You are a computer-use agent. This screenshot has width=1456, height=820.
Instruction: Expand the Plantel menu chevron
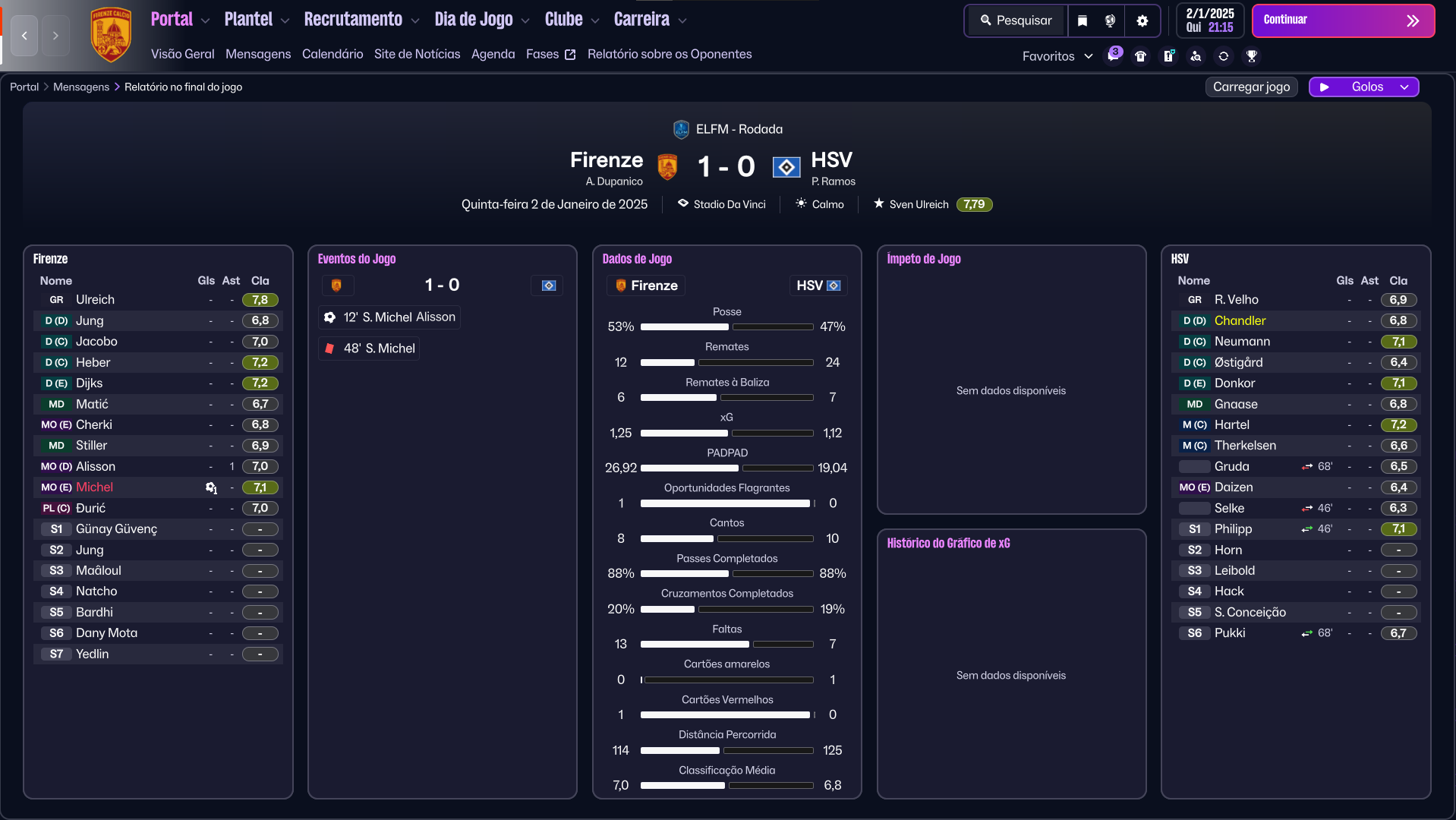[285, 20]
